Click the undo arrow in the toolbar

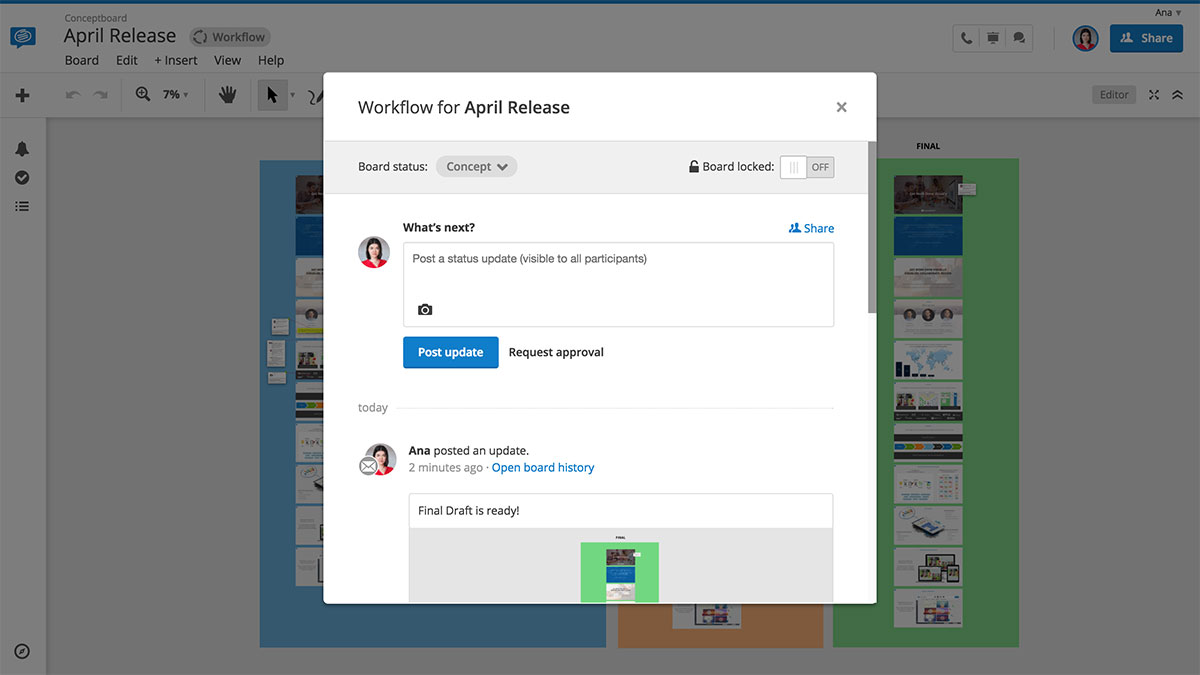70,95
